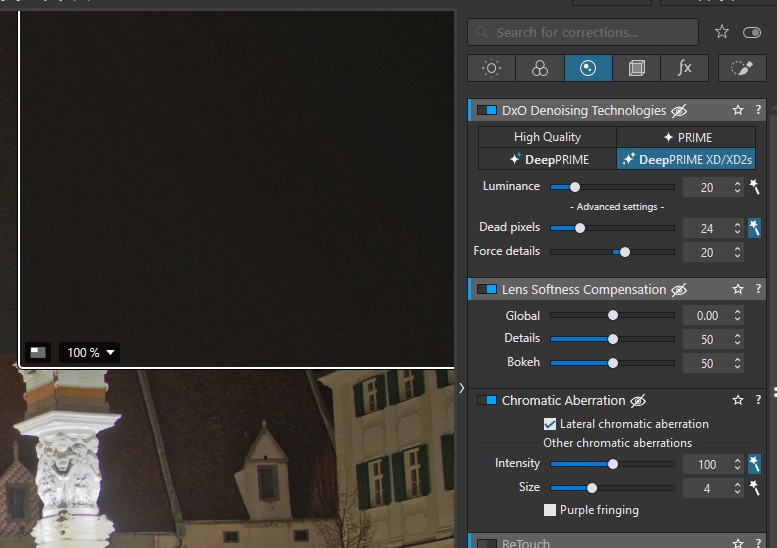Image resolution: width=777 pixels, height=548 pixels.
Task: Adjust the Details softness slider
Action: point(612,339)
